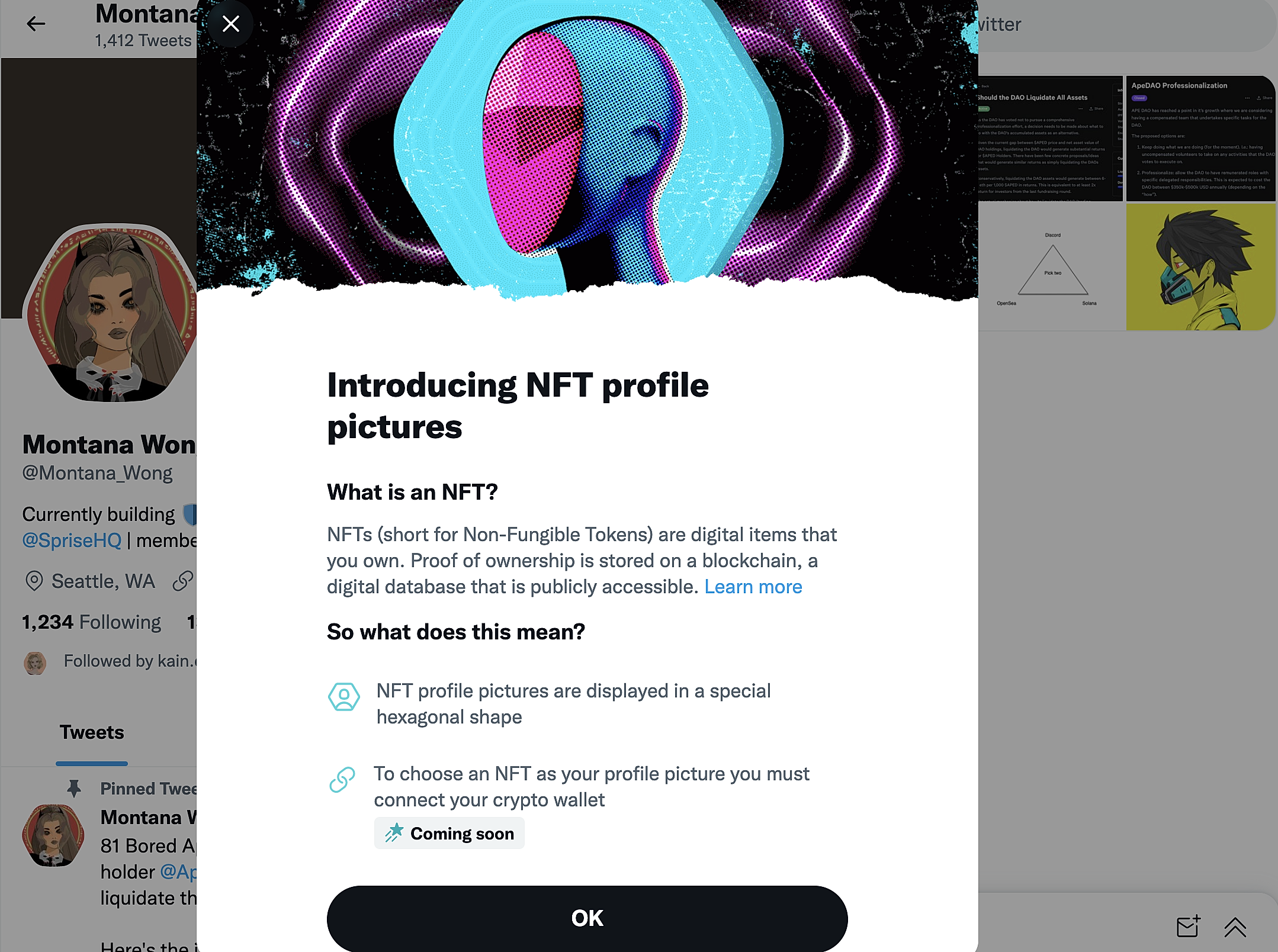Viewport: 1278px width, 952px height.
Task: Open the @SpriseHQ mention link
Action: point(72,540)
